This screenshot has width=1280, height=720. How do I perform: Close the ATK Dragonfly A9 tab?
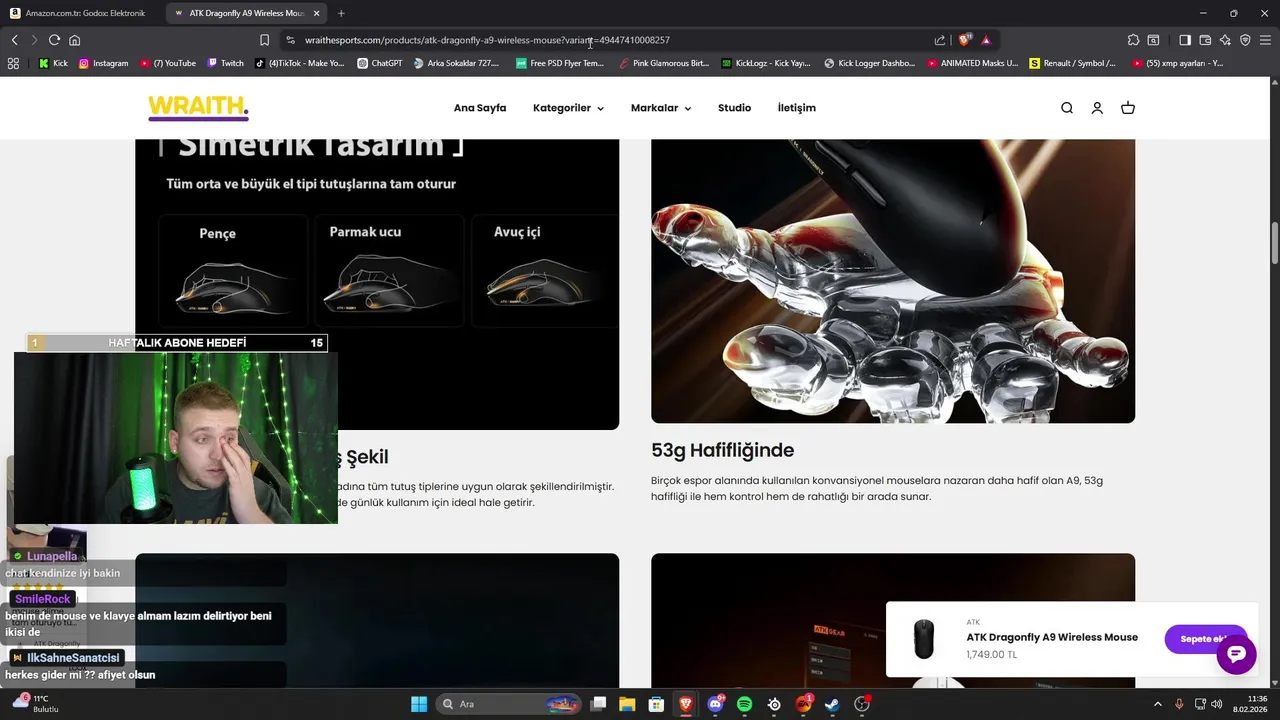[316, 13]
